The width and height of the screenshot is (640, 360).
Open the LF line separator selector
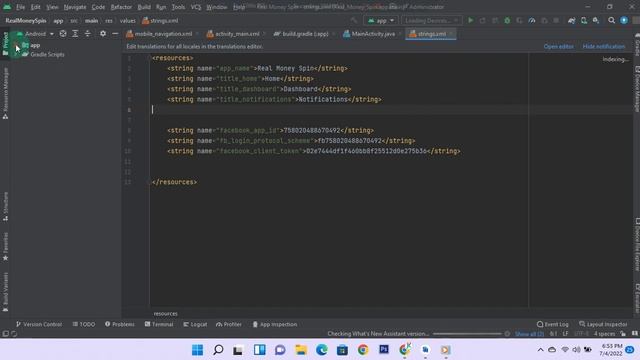tap(565, 334)
